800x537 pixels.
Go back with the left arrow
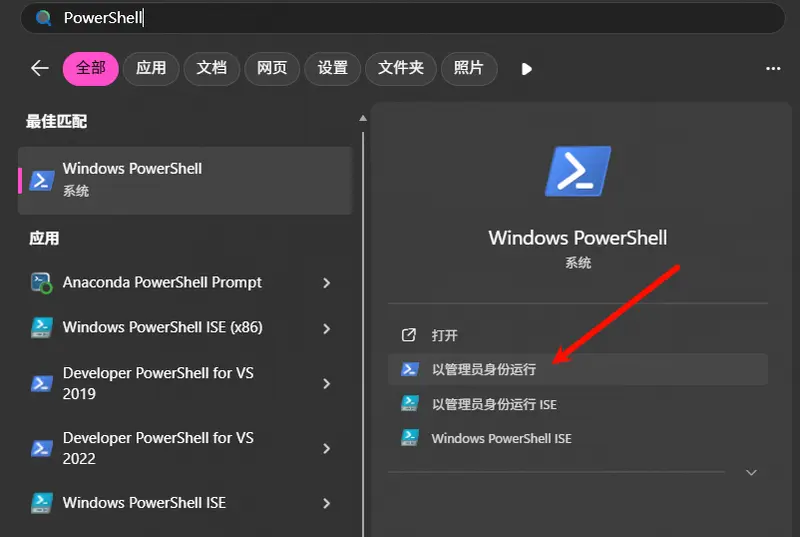[x=40, y=68]
